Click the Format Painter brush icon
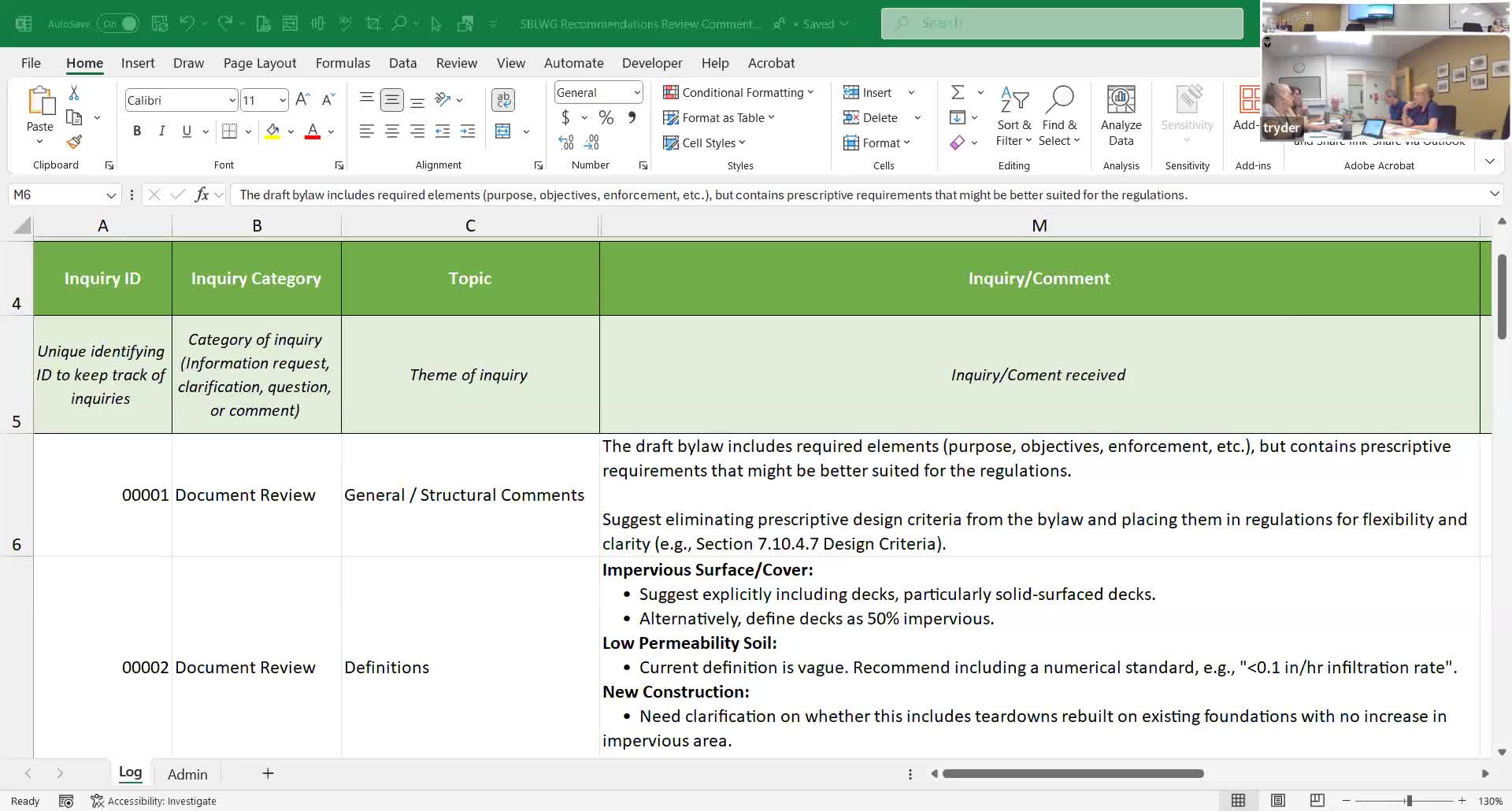1512x811 pixels. tap(74, 143)
